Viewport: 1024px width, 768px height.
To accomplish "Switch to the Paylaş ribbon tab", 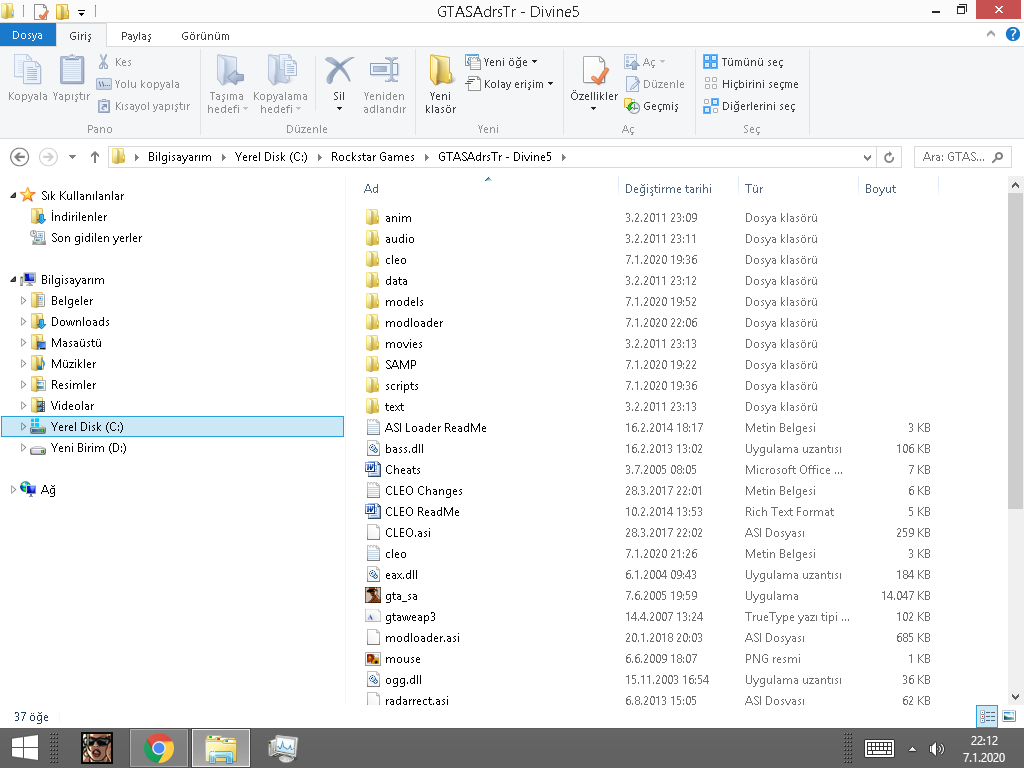I will pos(136,36).
